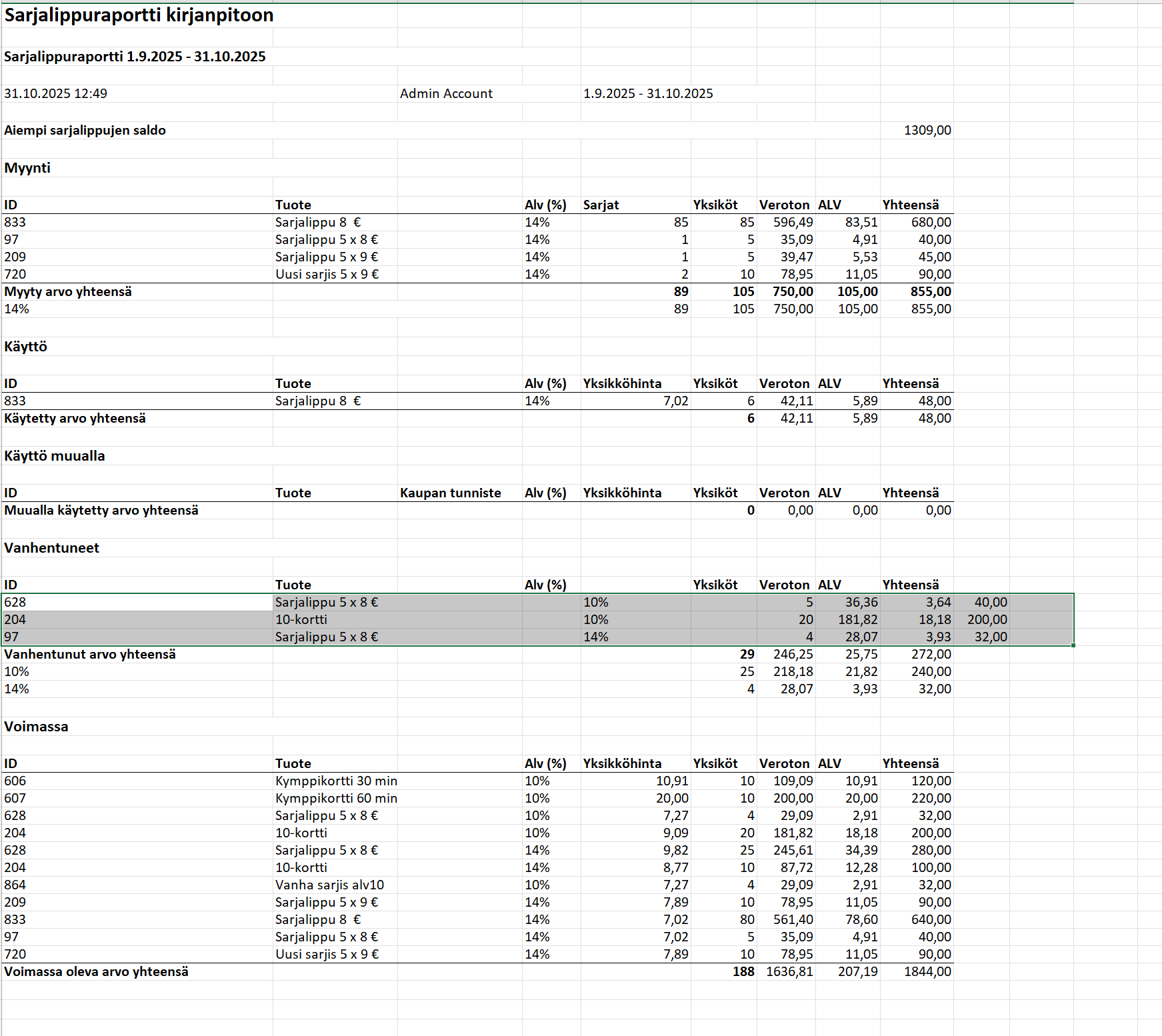Click Muualla käytetty arvo yhteensä label
The width and height of the screenshot is (1162, 1036).
(x=101, y=511)
